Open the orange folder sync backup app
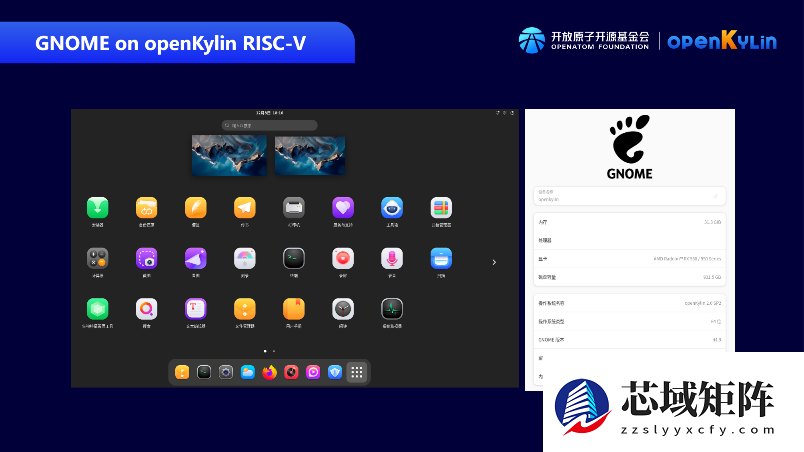804x452 pixels. [147, 208]
